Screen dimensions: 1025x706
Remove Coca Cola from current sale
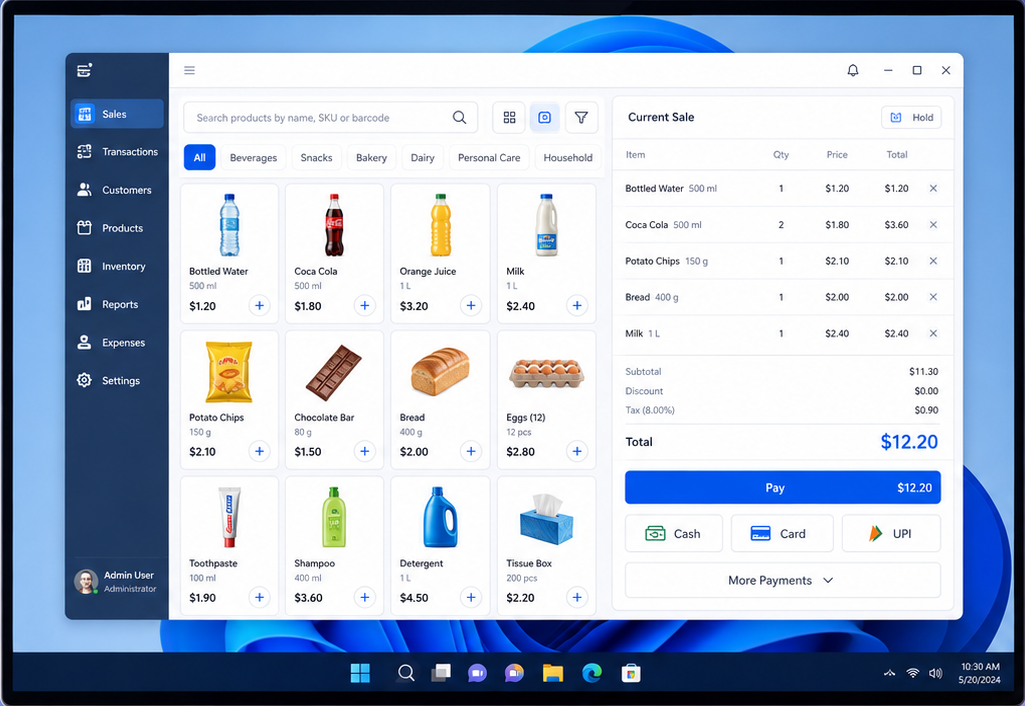pyautogui.click(x=933, y=225)
